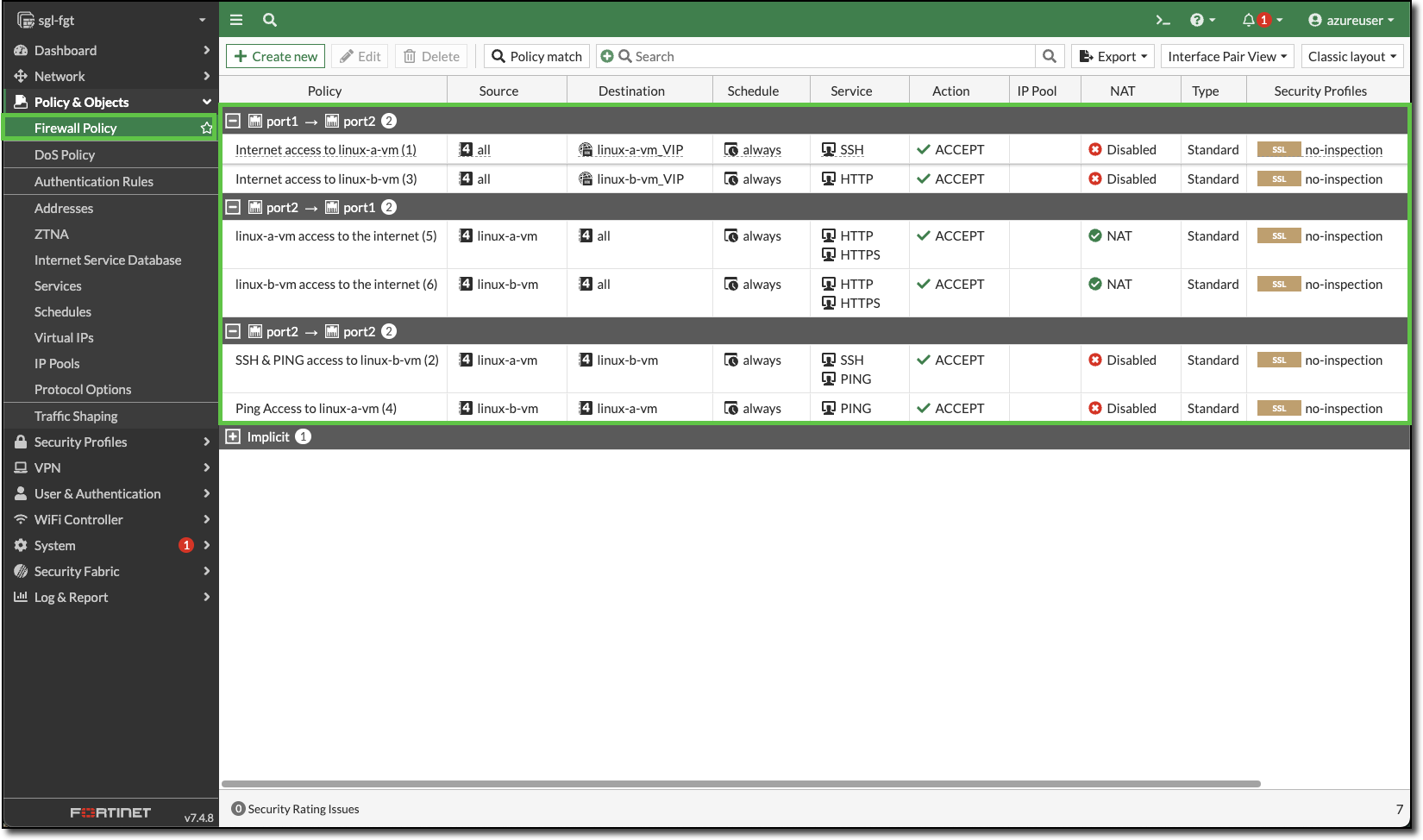Image resolution: width=1423 pixels, height=840 pixels.
Task: Click the star icon next to Firewall Policy
Action: click(205, 127)
